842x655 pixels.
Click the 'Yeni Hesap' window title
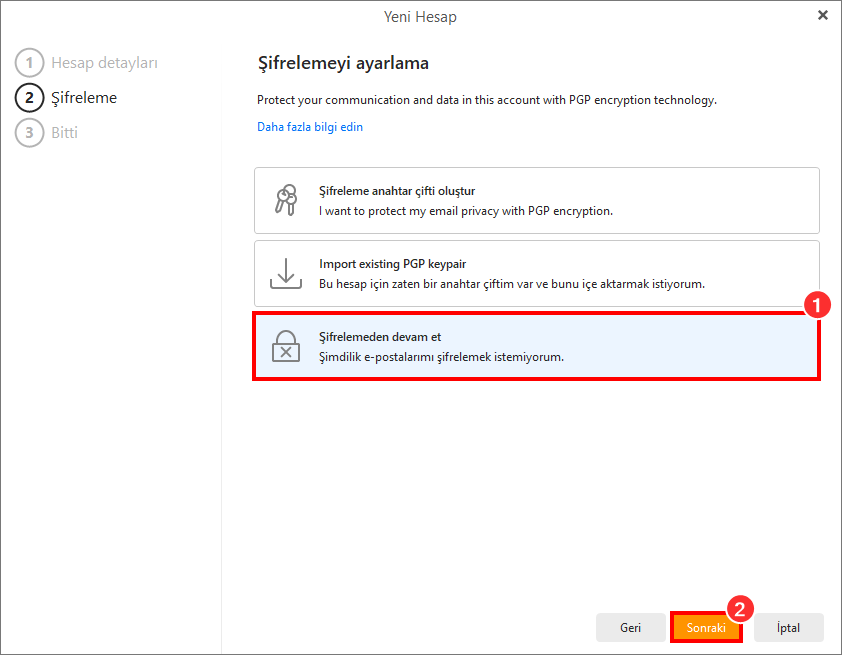tap(420, 16)
